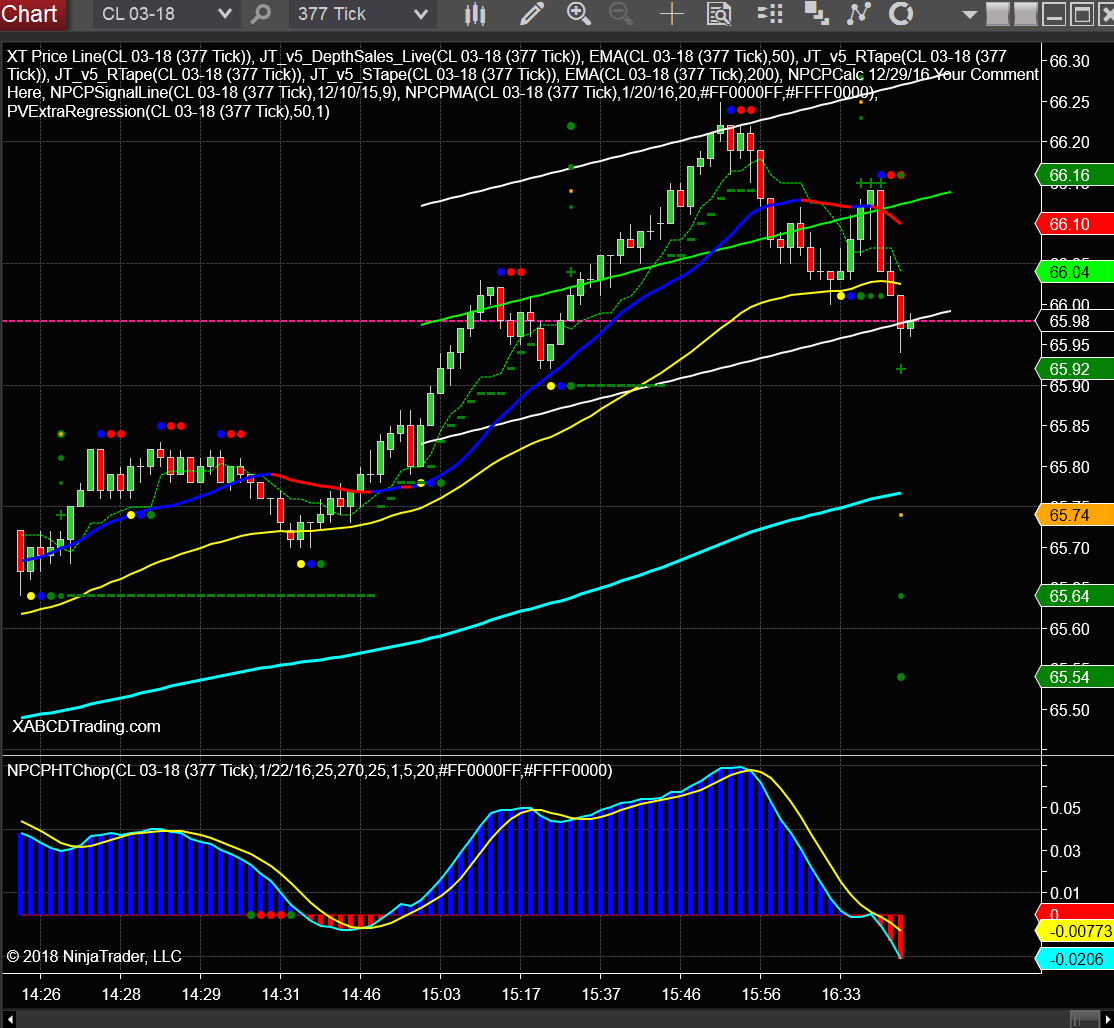Click the 15:03 time axis label
The image size is (1114, 1028).
441,994
